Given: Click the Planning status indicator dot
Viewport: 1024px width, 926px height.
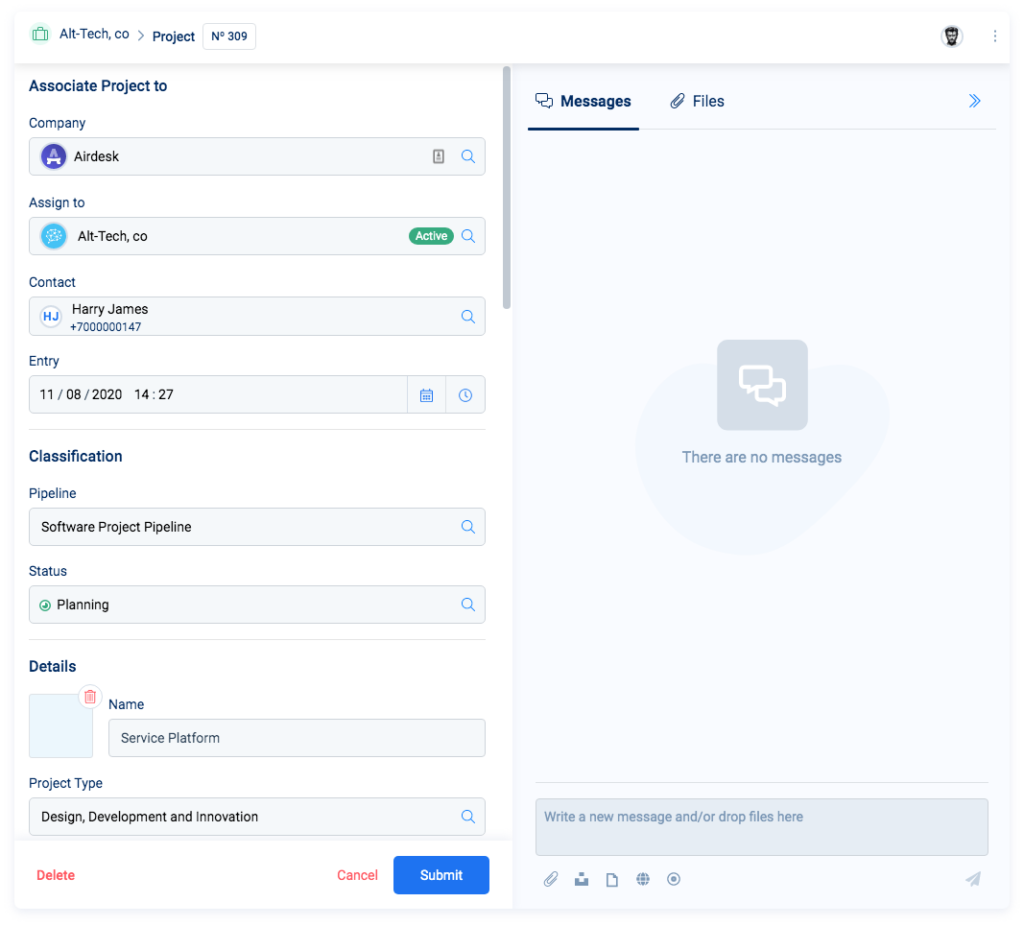Looking at the screenshot, I should (43, 604).
